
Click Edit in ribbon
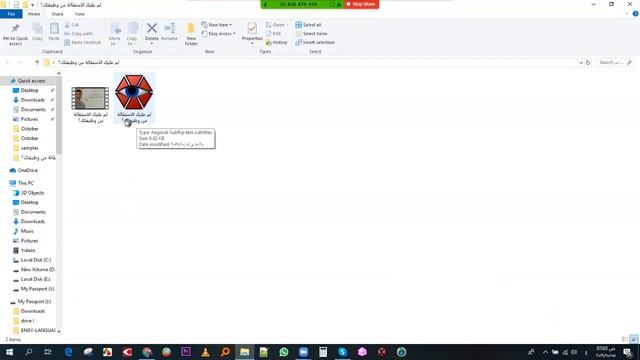(x=273, y=33)
